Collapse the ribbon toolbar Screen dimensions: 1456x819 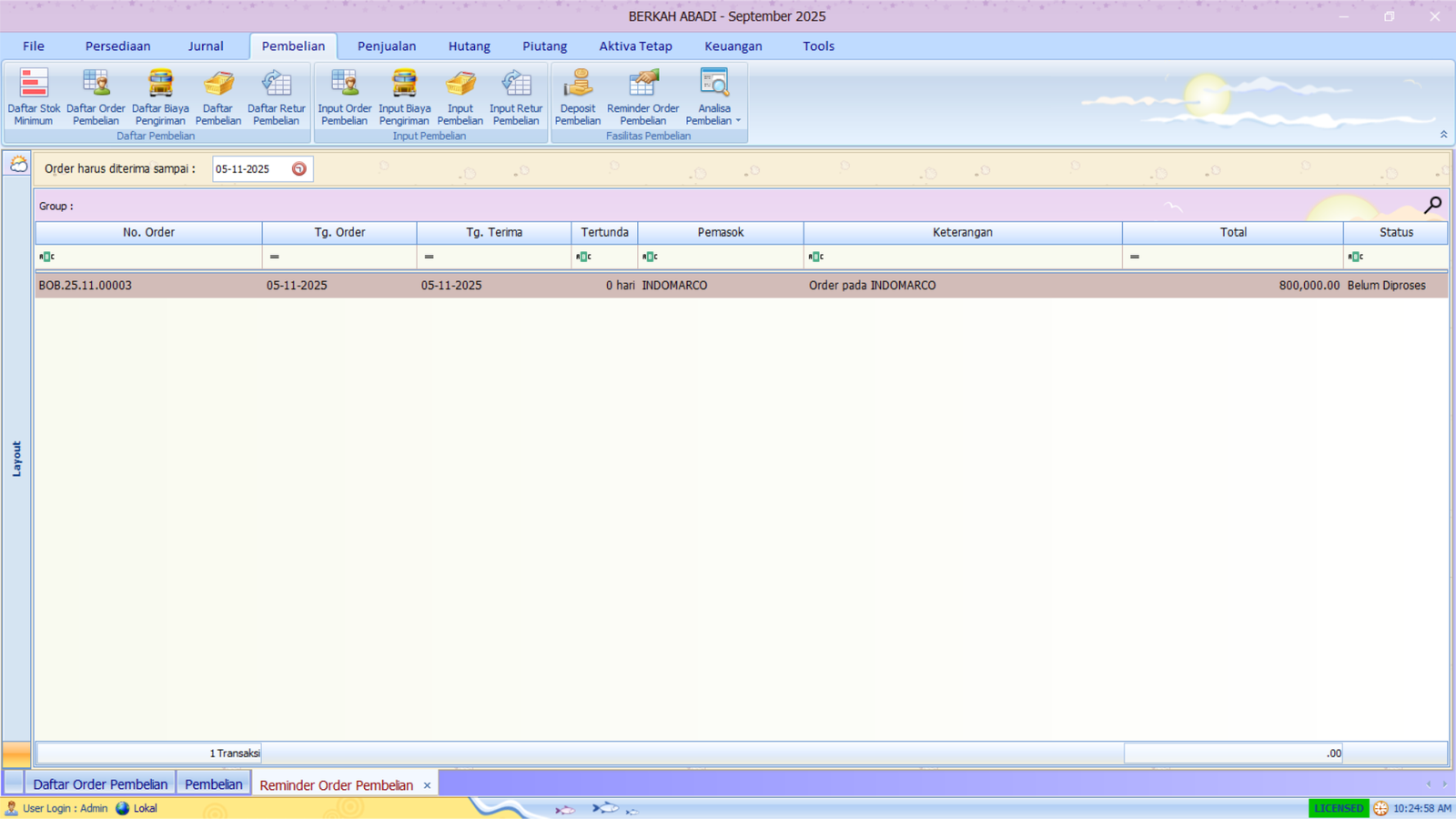coord(1443,135)
